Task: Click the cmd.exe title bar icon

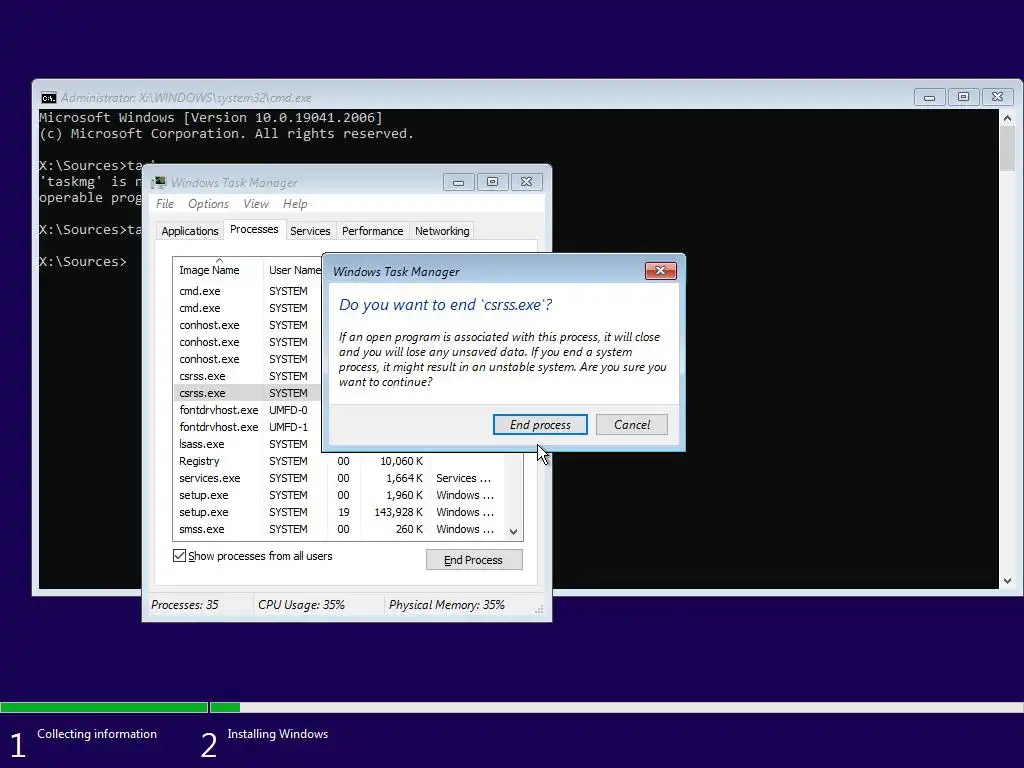Action: [48, 98]
